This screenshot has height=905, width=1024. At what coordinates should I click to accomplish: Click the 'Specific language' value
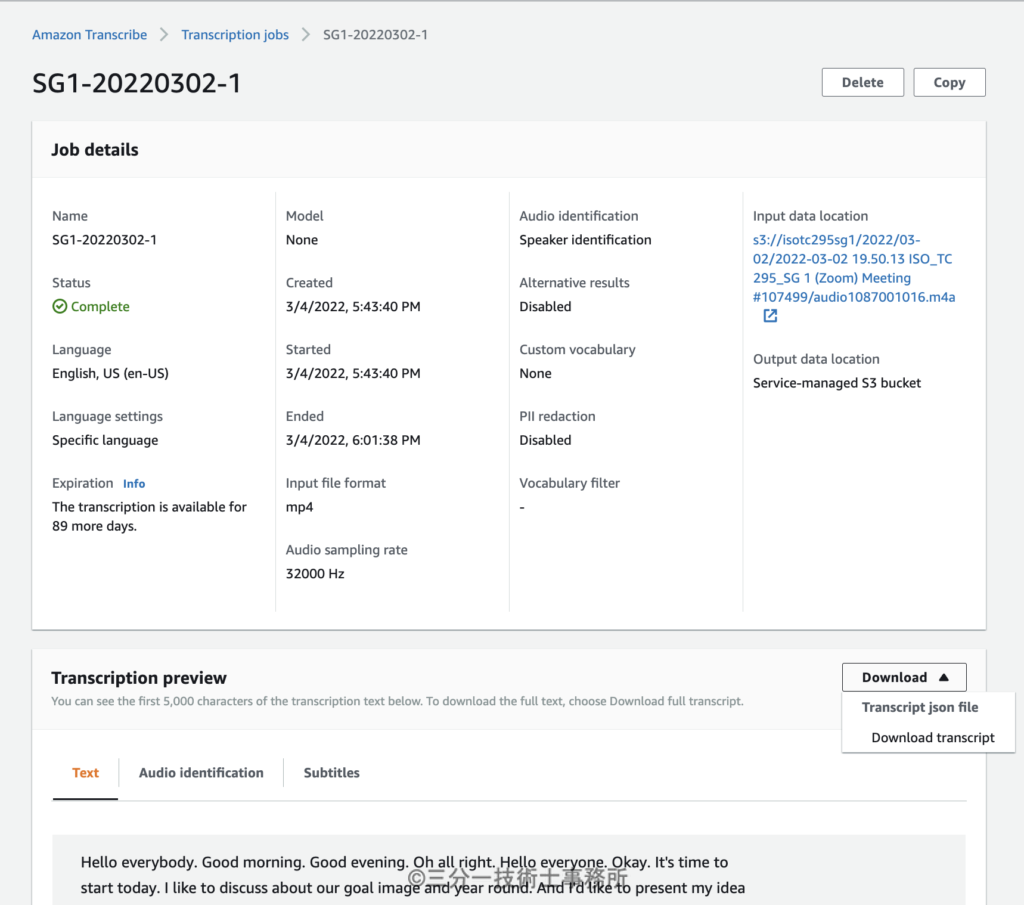[105, 440]
